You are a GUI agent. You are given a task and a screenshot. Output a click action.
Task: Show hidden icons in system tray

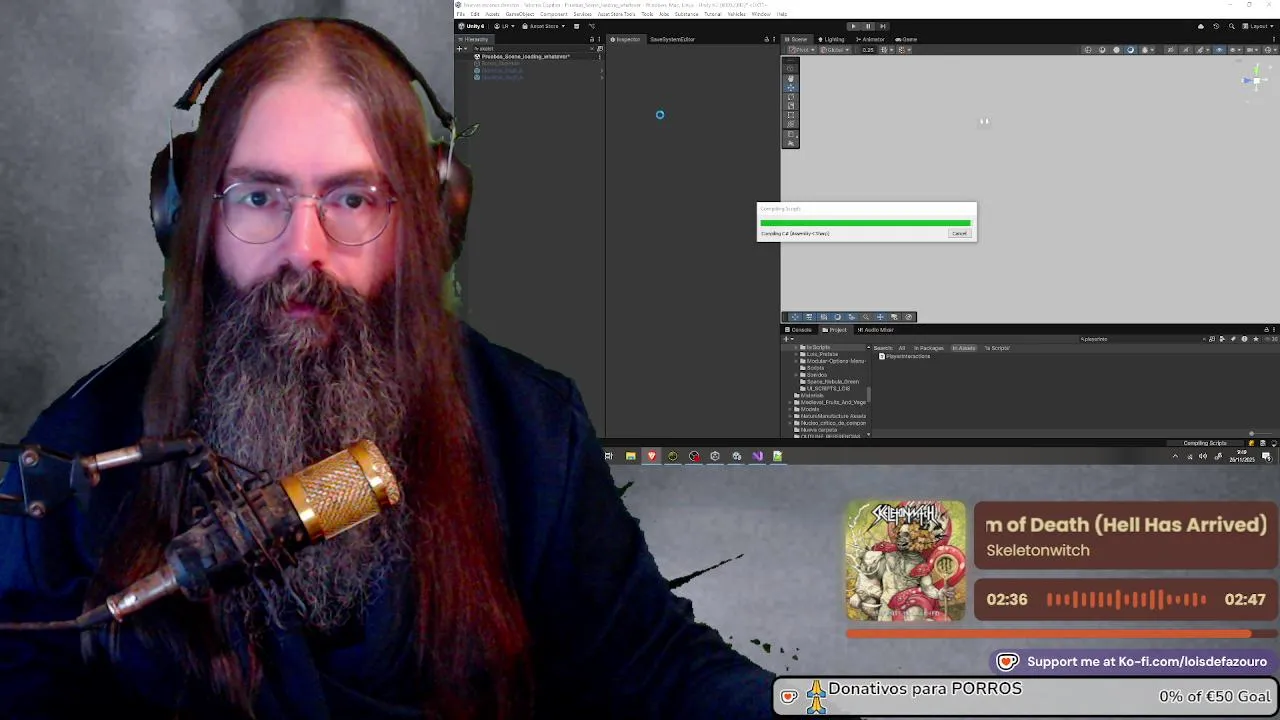[x=1175, y=456]
